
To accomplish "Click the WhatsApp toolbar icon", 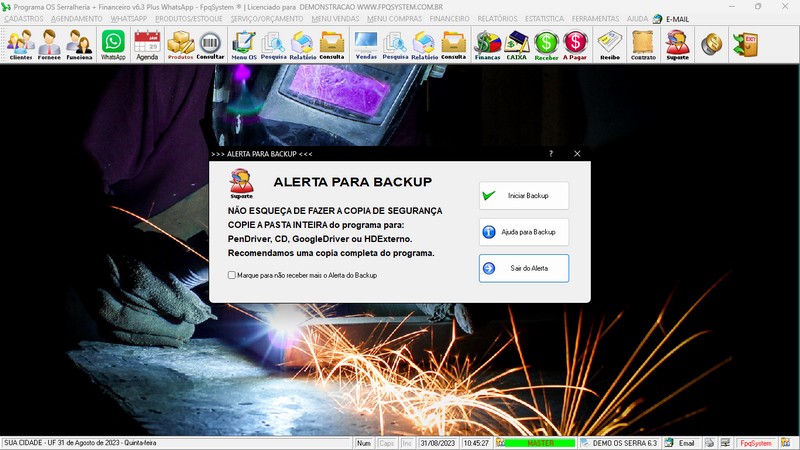I will (113, 44).
